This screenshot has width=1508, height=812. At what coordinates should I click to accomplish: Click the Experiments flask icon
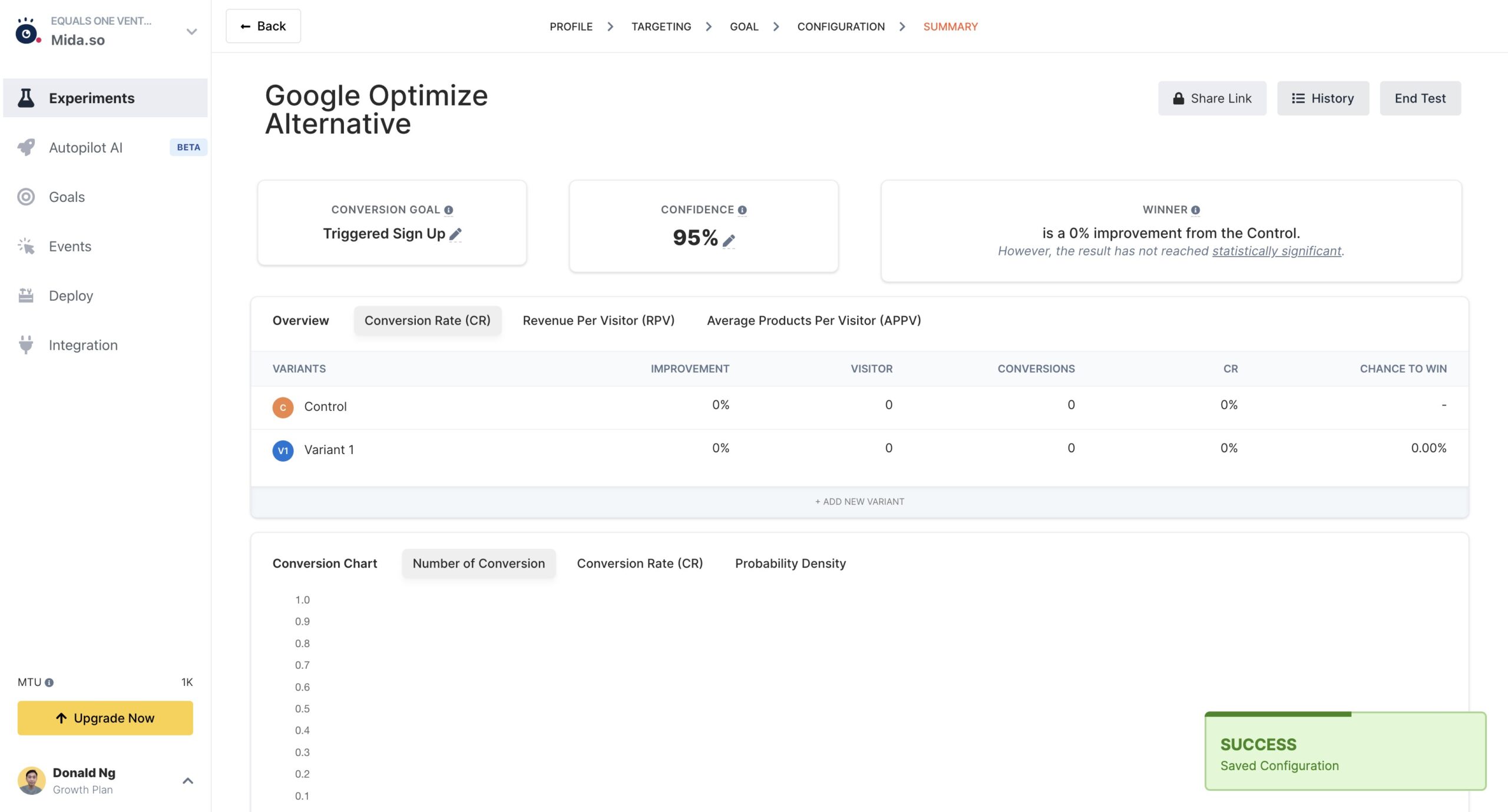point(26,98)
